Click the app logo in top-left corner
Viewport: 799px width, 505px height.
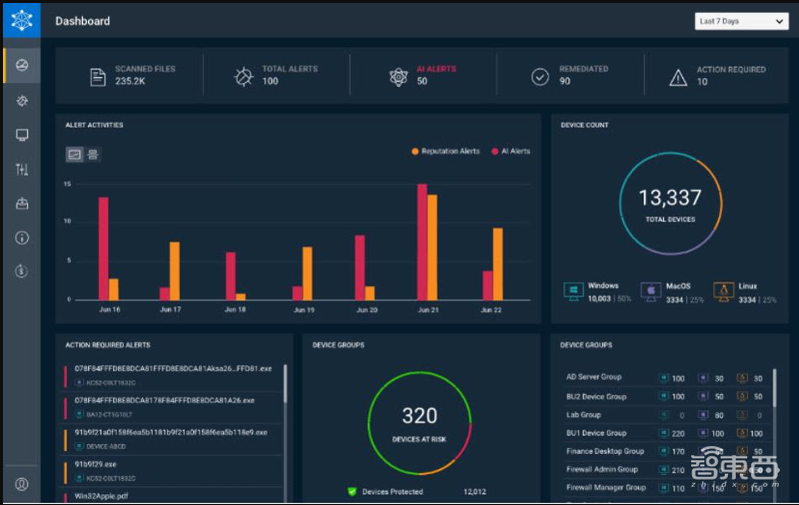pyautogui.click(x=21, y=19)
